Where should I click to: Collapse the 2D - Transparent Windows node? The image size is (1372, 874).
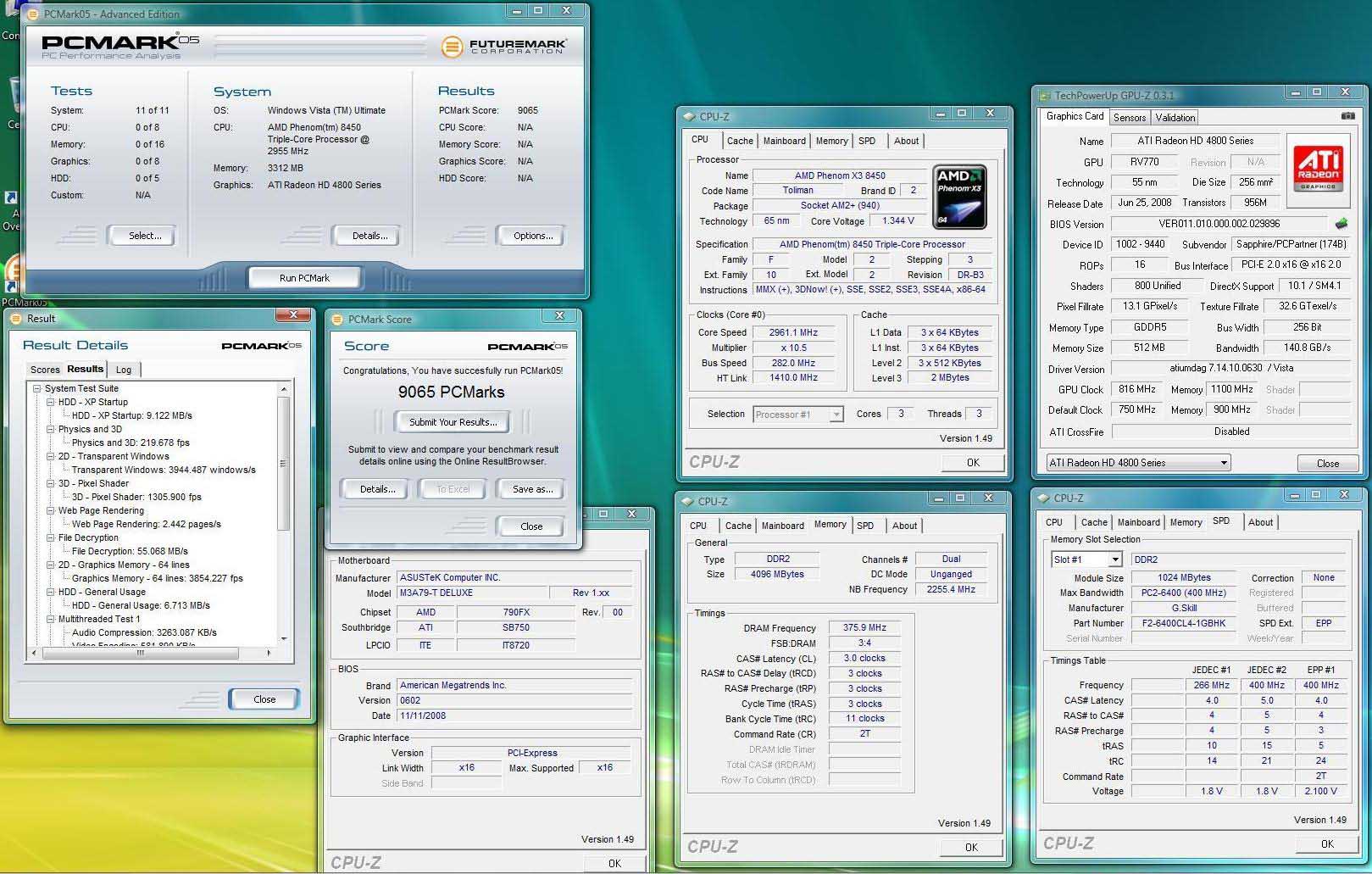(51, 456)
